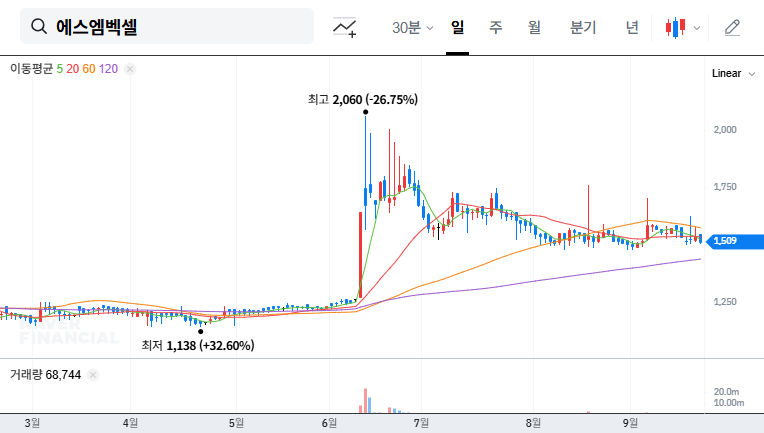Click the search magnifier icon
The width and height of the screenshot is (764, 433).
coord(38,26)
